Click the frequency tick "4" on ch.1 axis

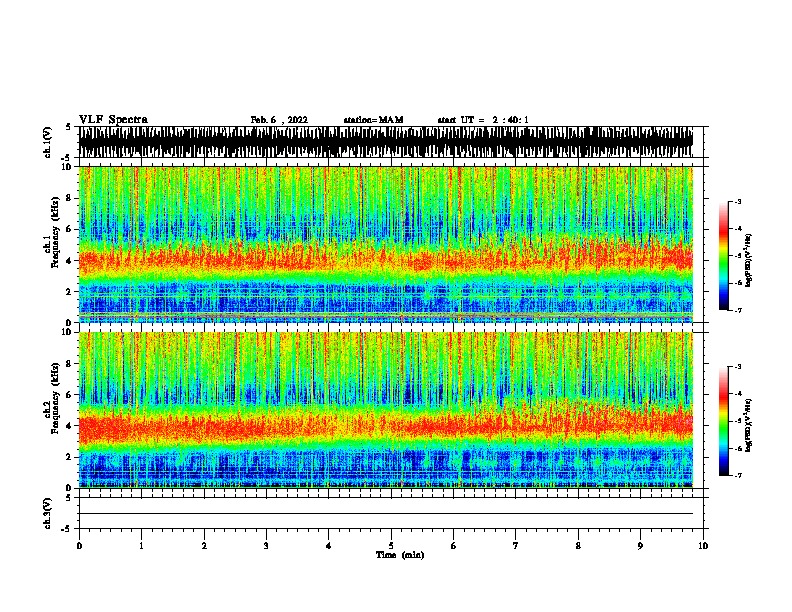coord(70,261)
